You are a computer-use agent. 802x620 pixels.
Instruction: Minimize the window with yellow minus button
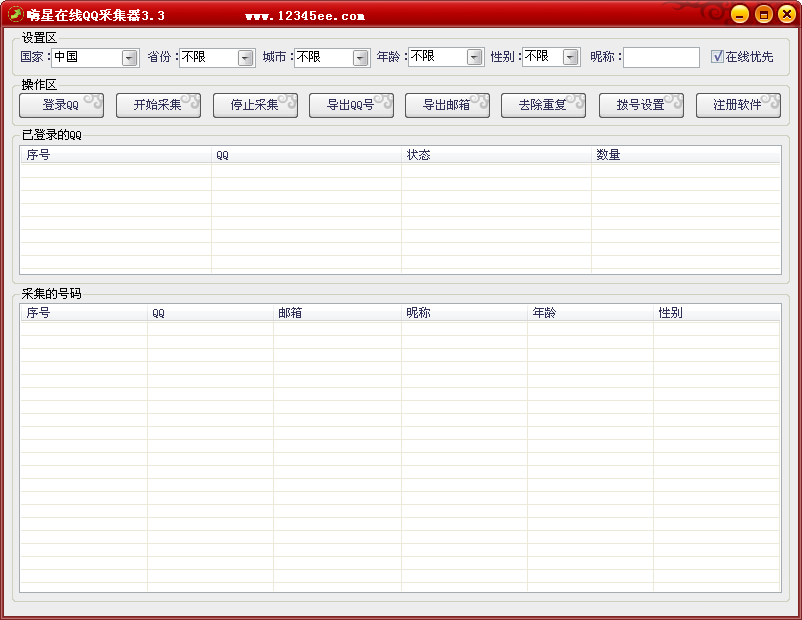click(x=740, y=14)
